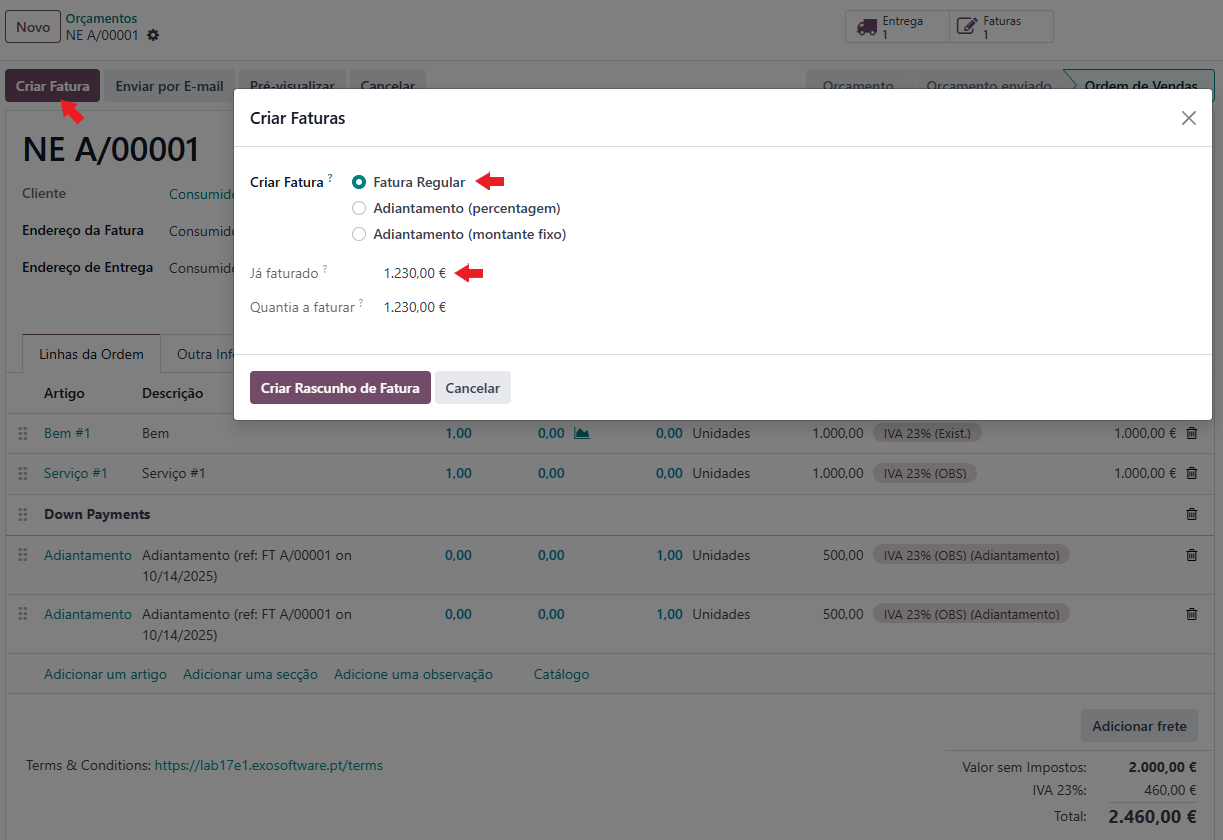Delete the Serviço #1 line with trash icon
1223x840 pixels.
pyautogui.click(x=1191, y=474)
